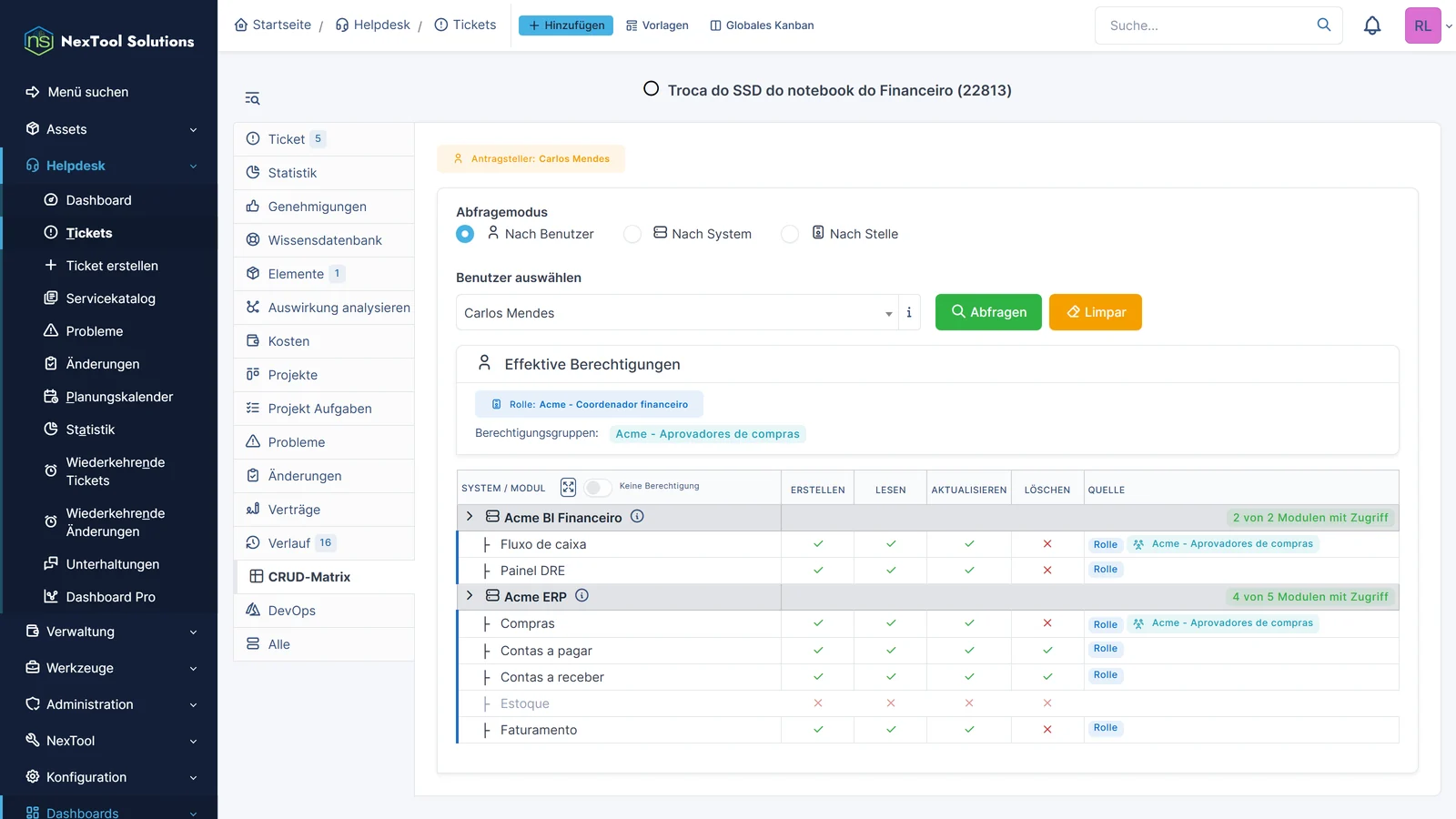1456x819 pixels.
Task: Click the info icon beside Acme BI Financeiro
Action: pyautogui.click(x=637, y=516)
